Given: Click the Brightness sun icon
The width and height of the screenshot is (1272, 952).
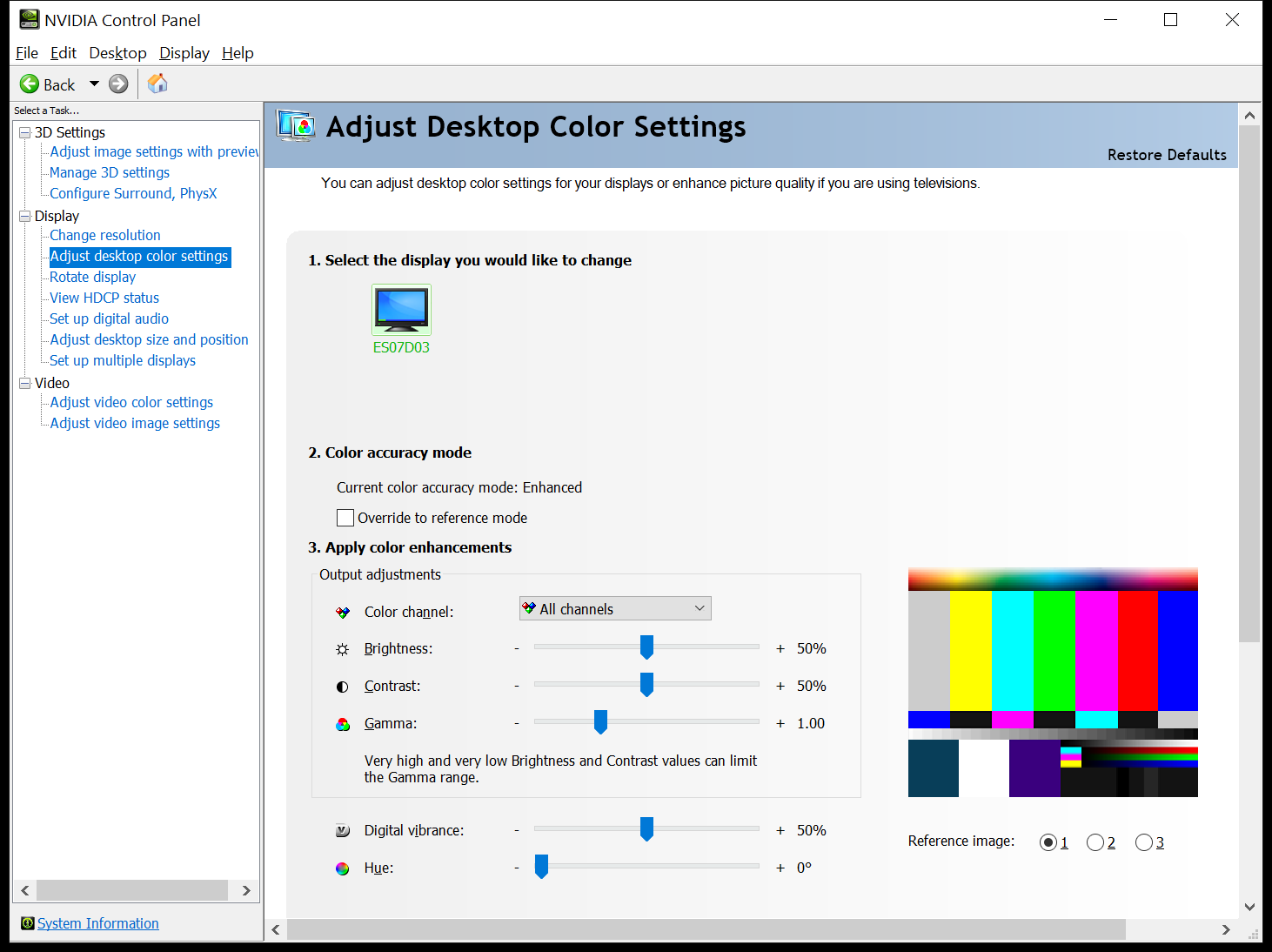Looking at the screenshot, I should (343, 649).
